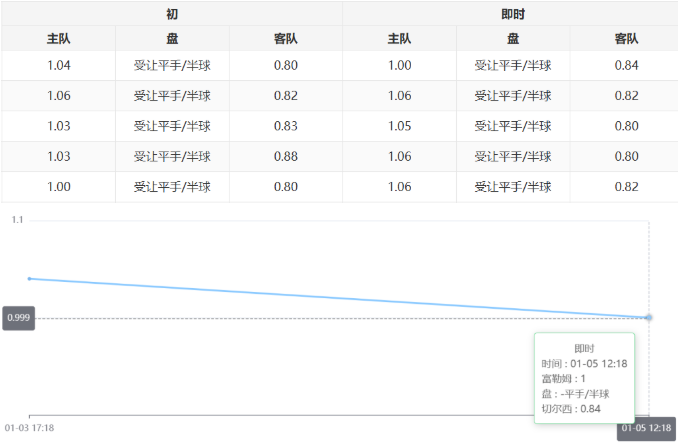The width and height of the screenshot is (697, 448).
Task: Click the 0.999 y-axis value label
Action: 19,318
